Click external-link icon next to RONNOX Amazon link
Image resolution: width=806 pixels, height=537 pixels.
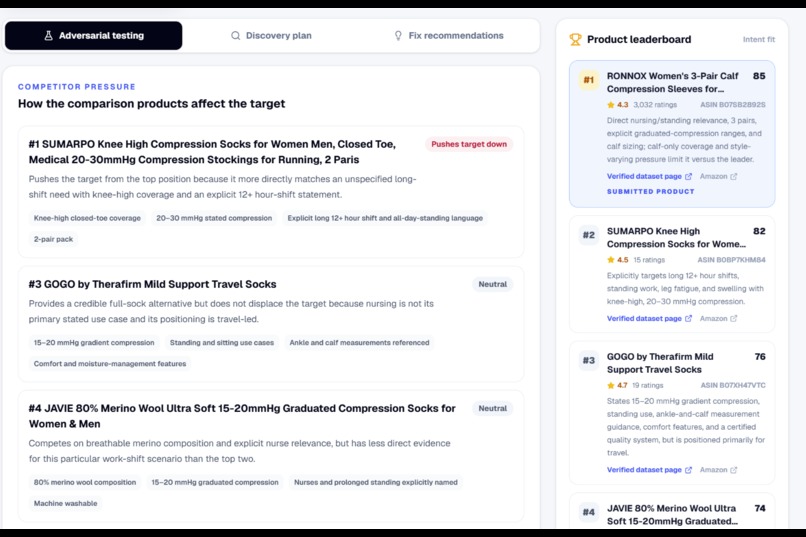734,176
